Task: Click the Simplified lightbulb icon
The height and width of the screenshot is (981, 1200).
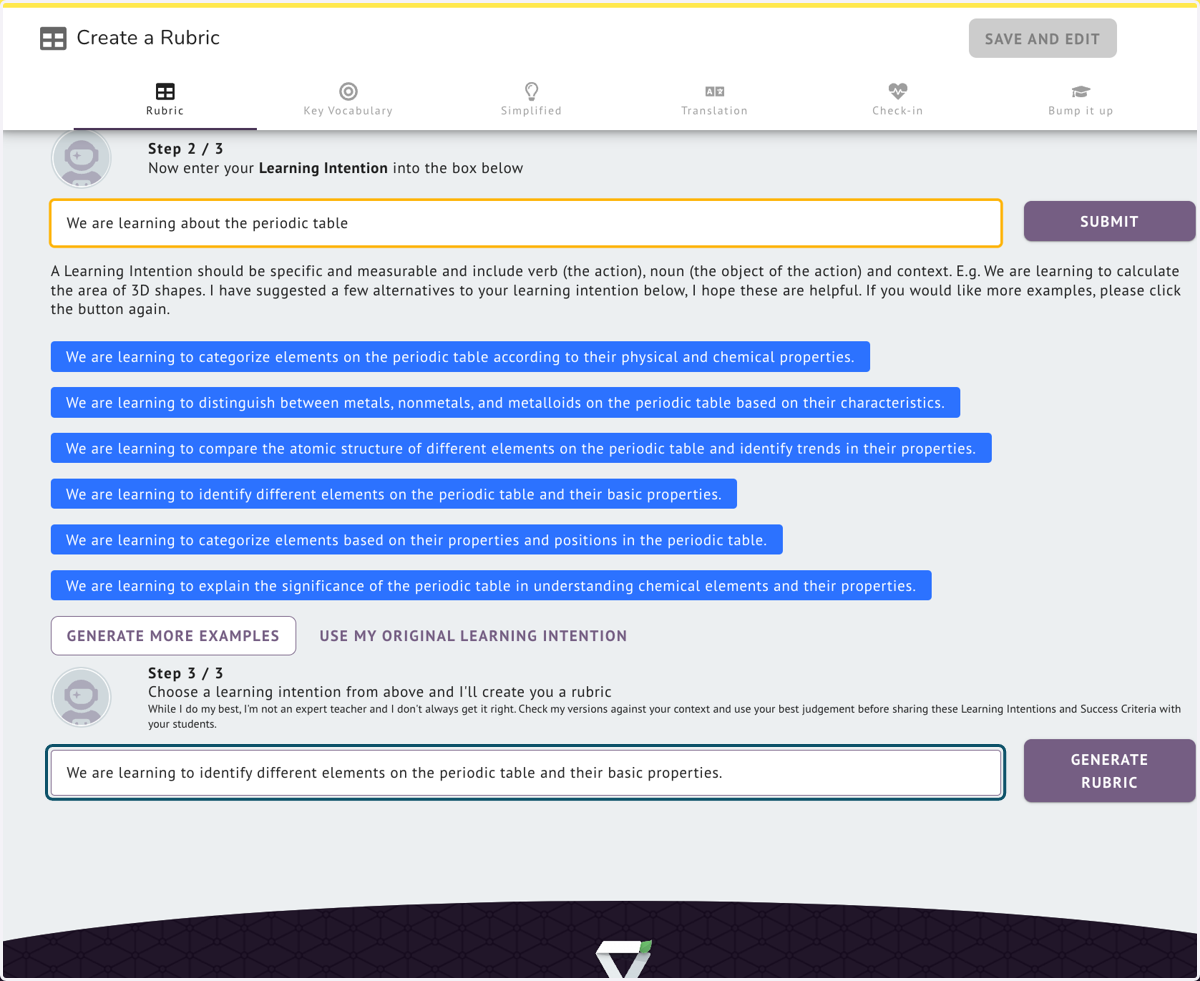Action: point(531,91)
